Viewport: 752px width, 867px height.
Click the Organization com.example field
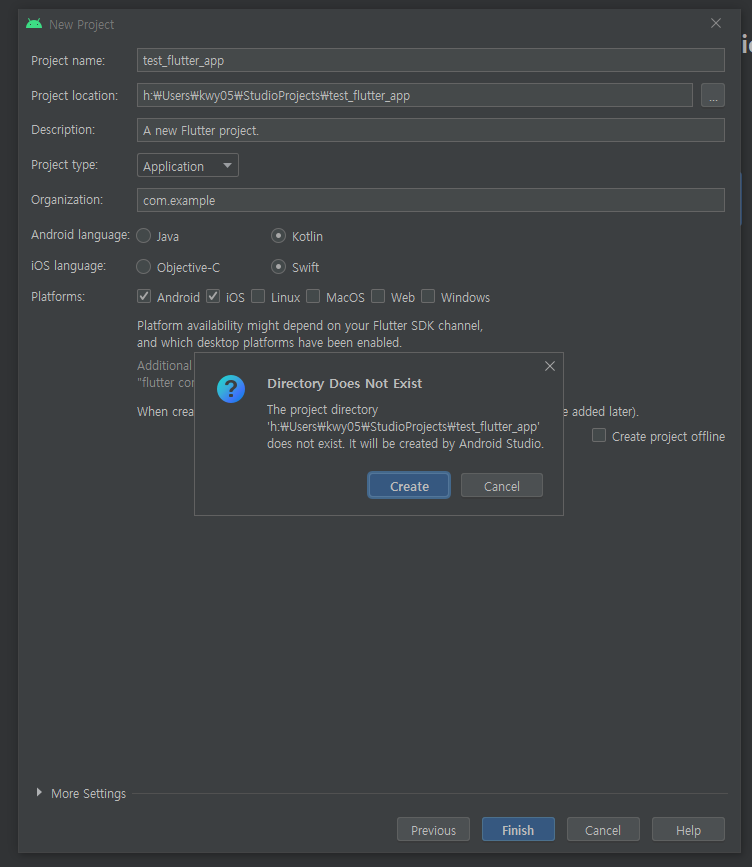(431, 200)
